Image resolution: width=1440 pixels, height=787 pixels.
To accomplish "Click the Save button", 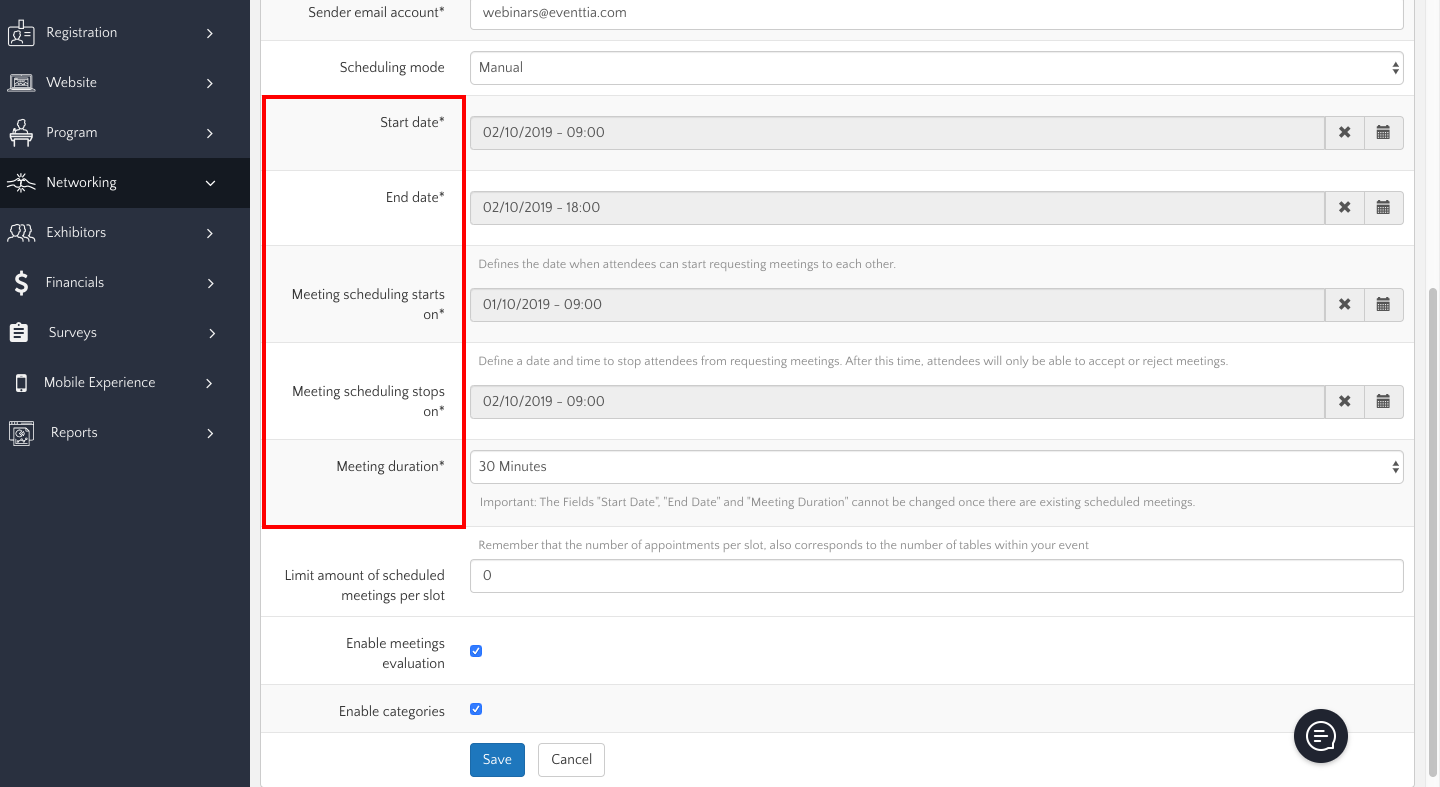I will click(x=497, y=760).
